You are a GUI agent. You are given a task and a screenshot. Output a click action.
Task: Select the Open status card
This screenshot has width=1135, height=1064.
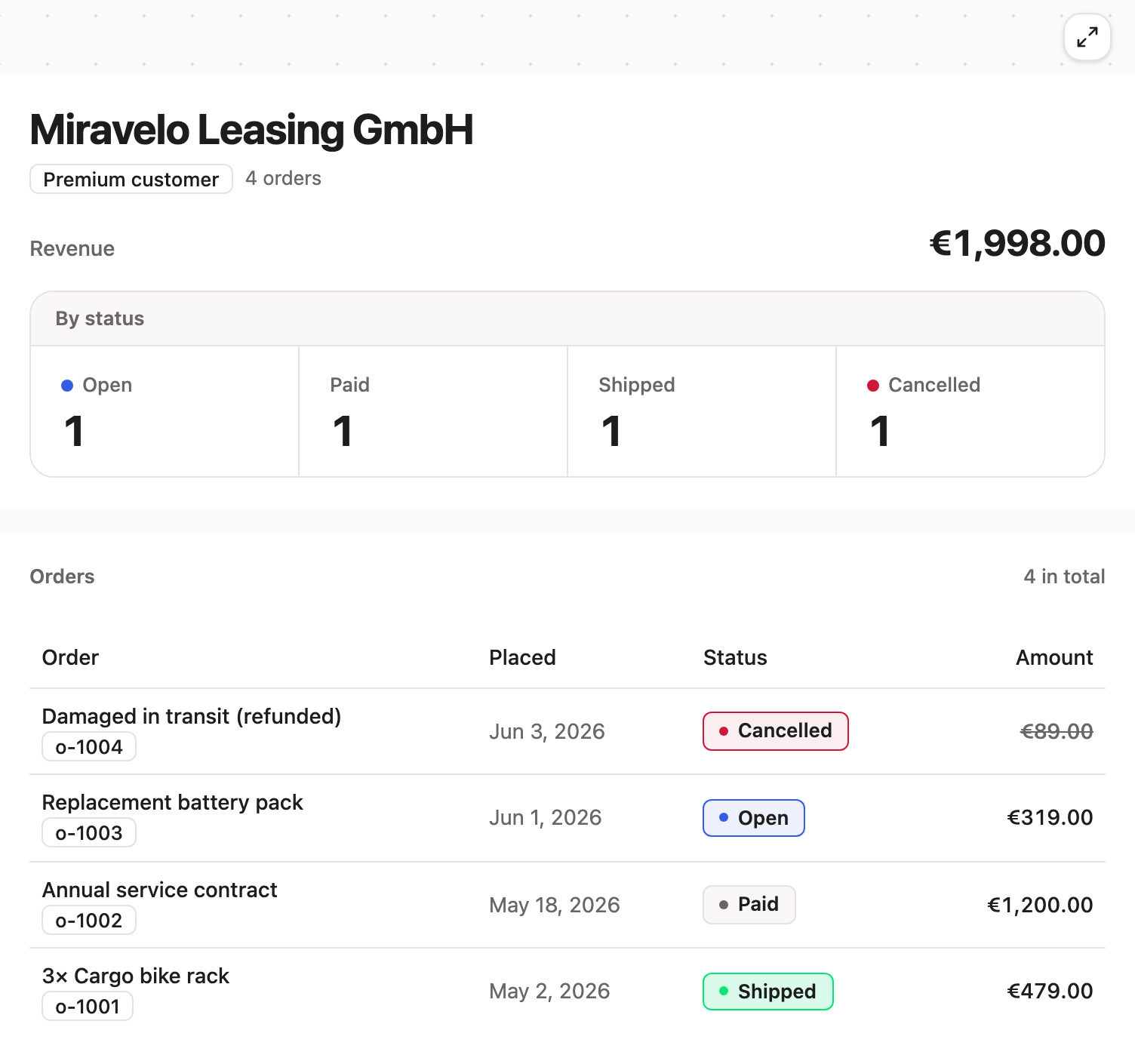tap(165, 411)
